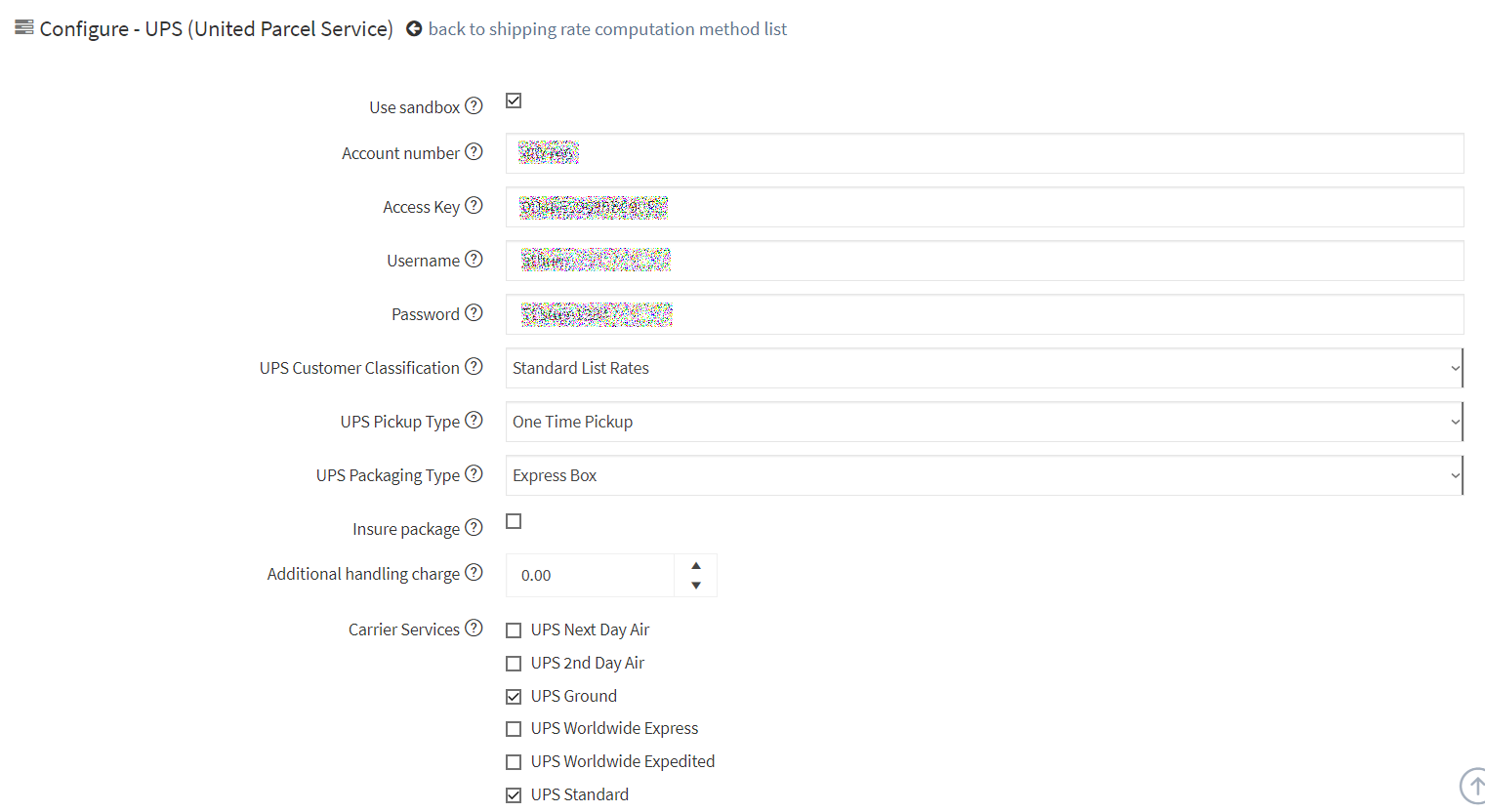Image resolution: width=1485 pixels, height=812 pixels.
Task: Click the UPS 2nd Day Air label
Action: [x=588, y=663]
